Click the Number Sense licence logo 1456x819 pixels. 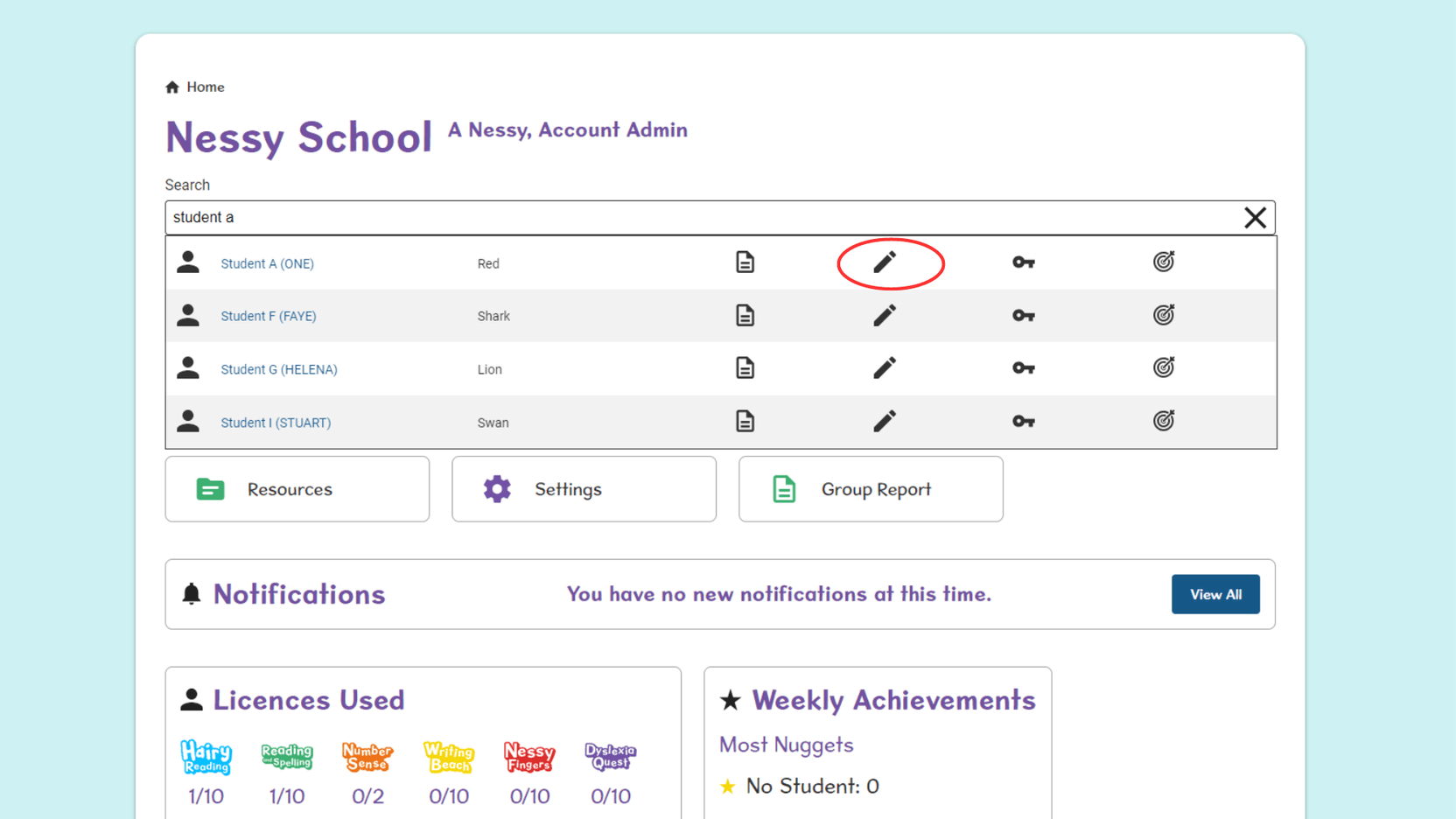pyautogui.click(x=367, y=758)
